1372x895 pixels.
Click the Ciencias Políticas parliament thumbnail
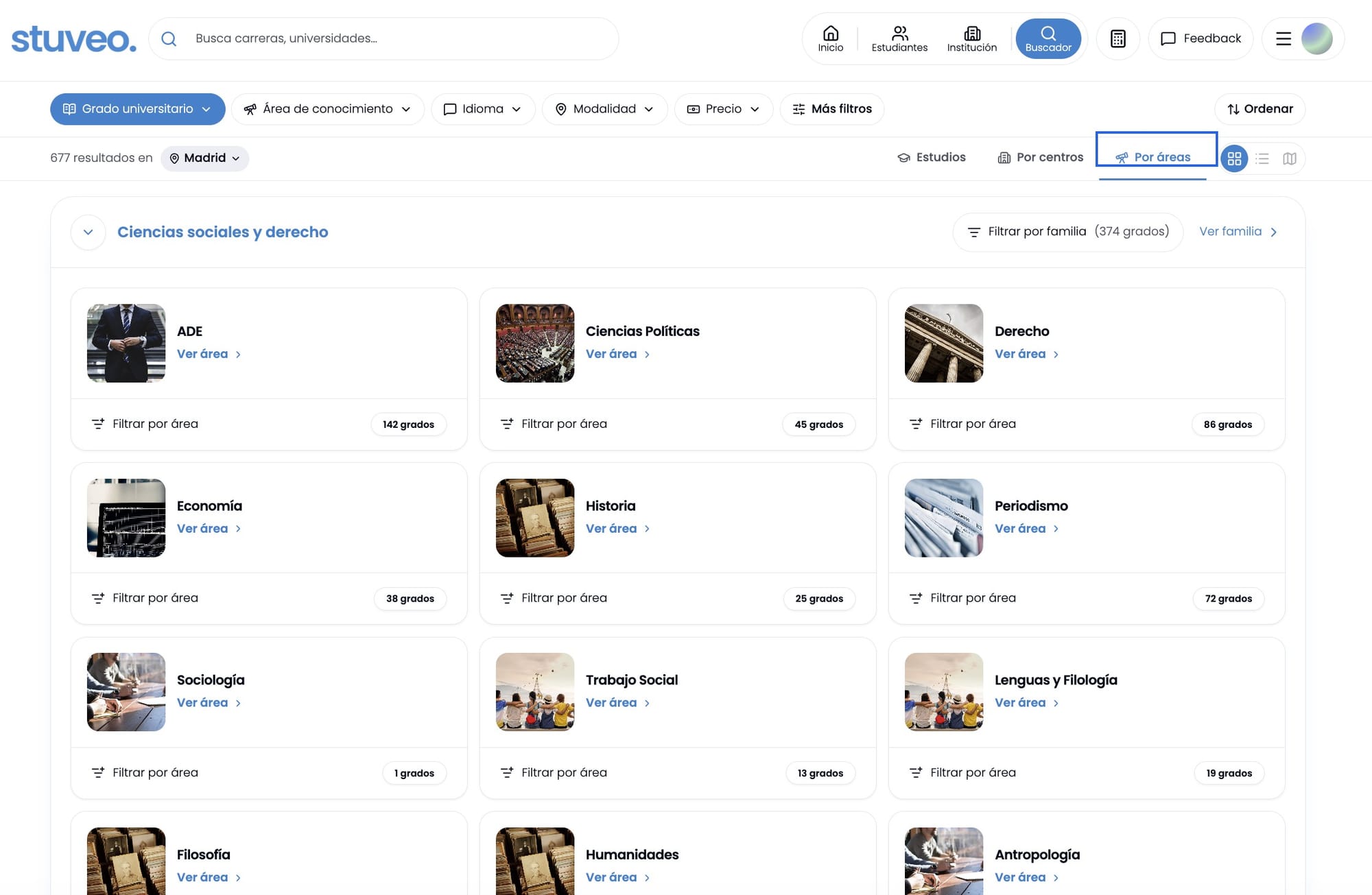535,343
